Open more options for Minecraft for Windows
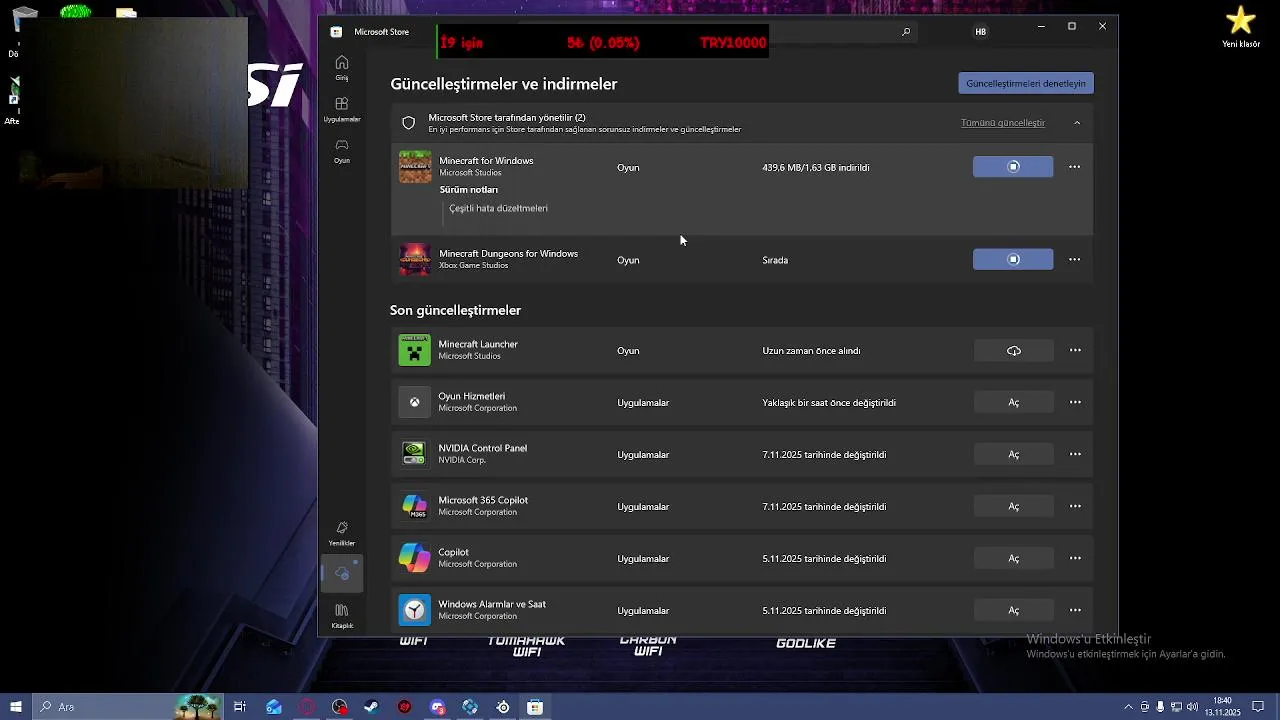Image resolution: width=1280 pixels, height=720 pixels. pos(1074,167)
